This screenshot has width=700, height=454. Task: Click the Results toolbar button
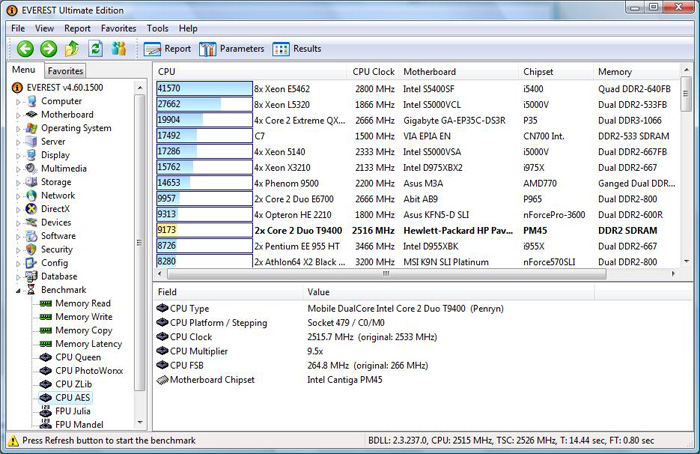pyautogui.click(x=297, y=48)
